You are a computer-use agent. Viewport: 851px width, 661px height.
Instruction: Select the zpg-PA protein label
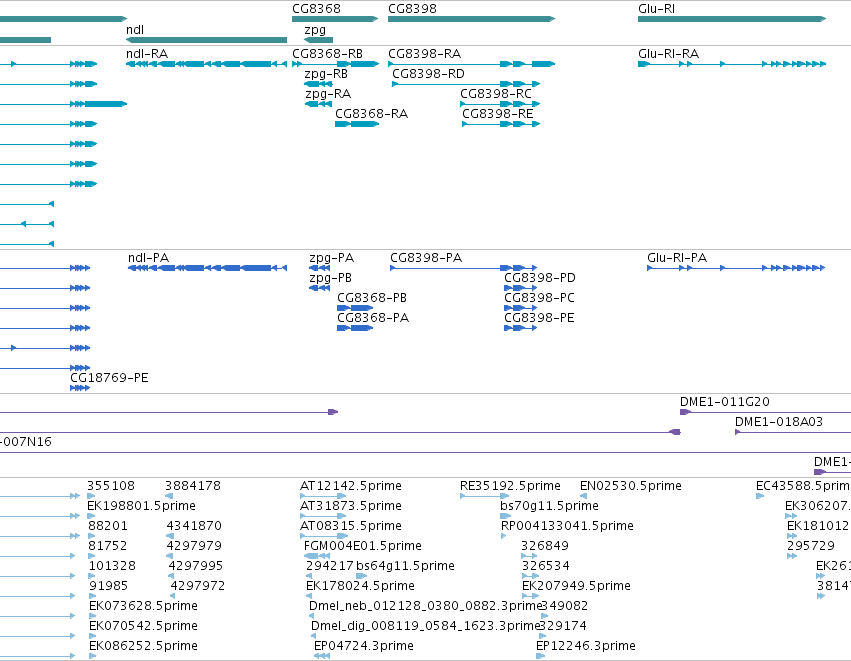coord(331,258)
